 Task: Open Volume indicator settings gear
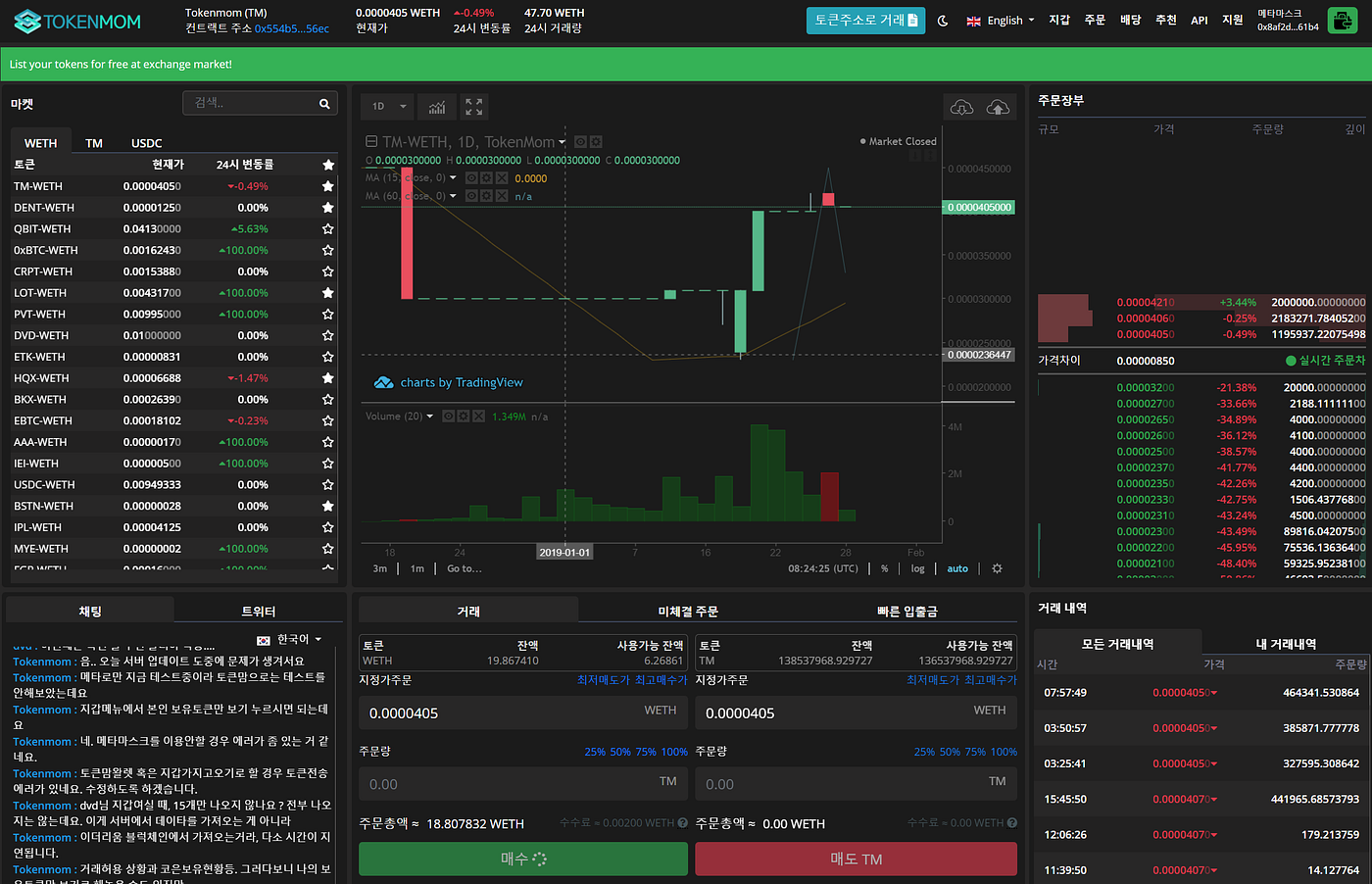[464, 417]
